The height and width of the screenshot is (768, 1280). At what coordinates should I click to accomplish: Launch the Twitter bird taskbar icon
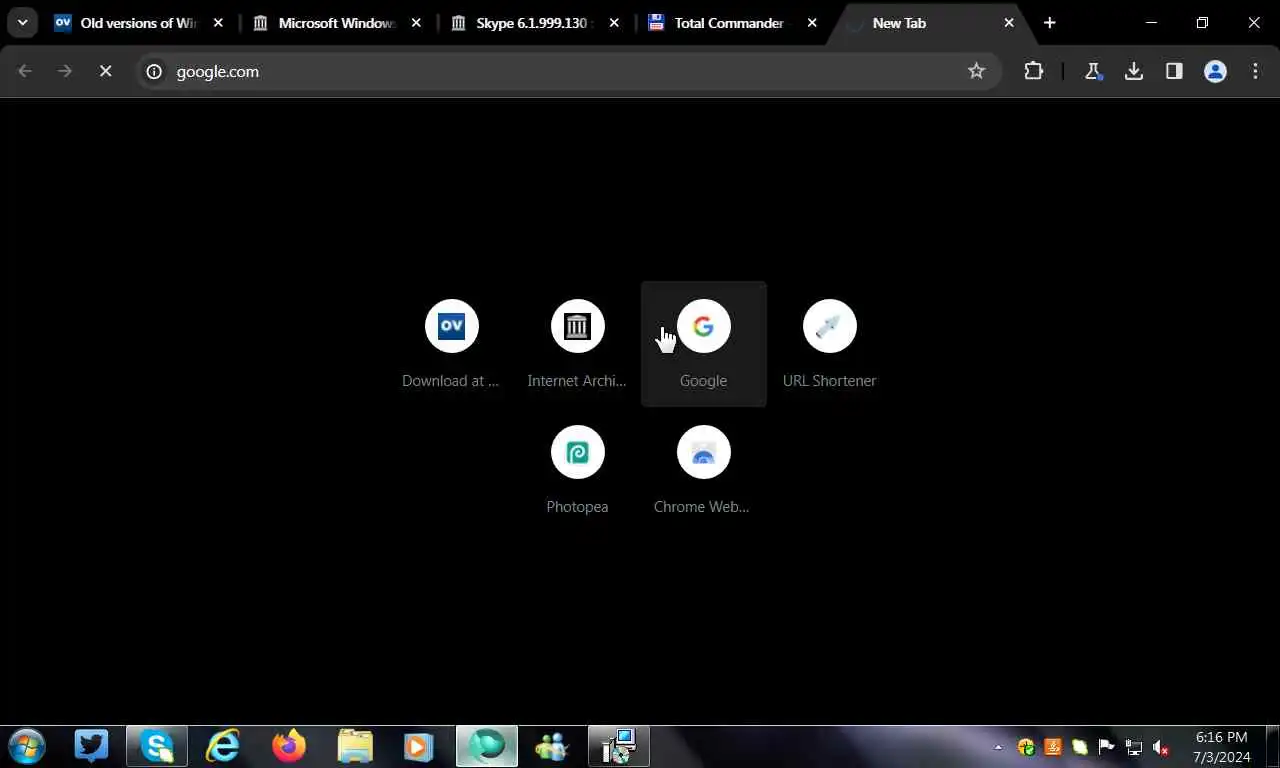coord(91,746)
